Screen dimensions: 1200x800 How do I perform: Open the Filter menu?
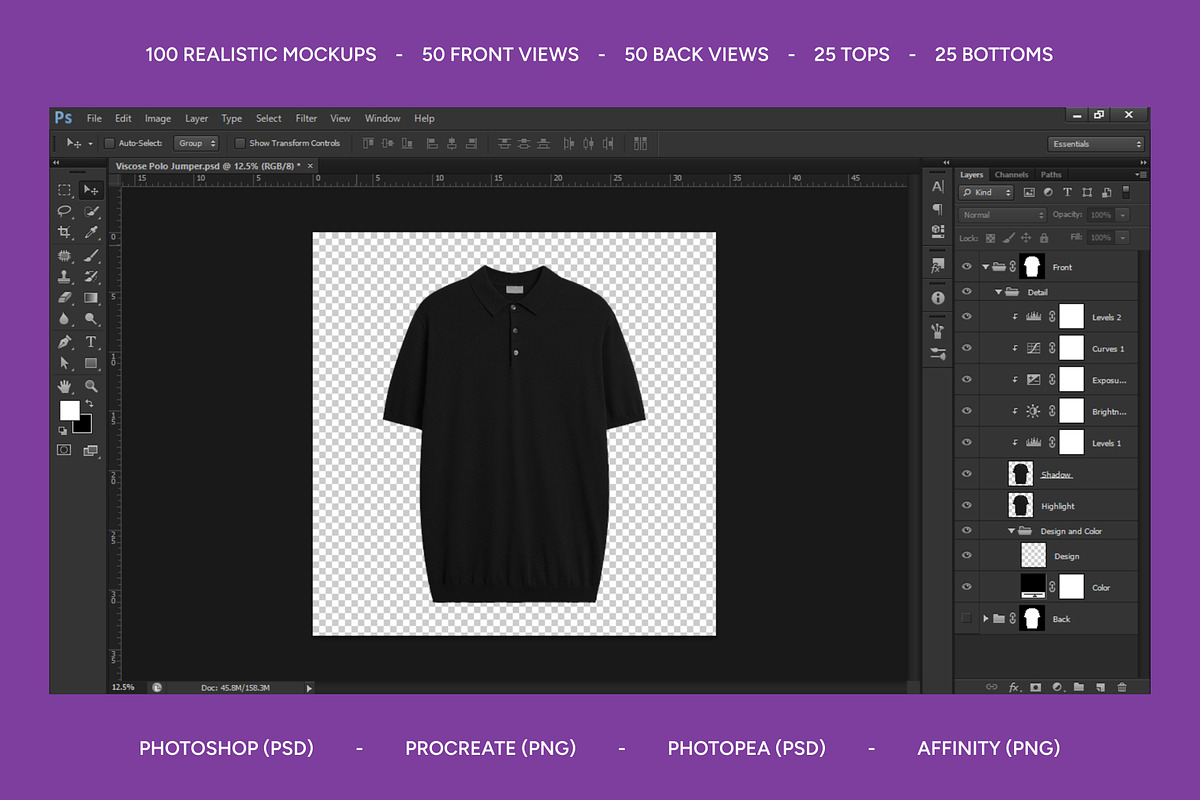click(x=306, y=118)
